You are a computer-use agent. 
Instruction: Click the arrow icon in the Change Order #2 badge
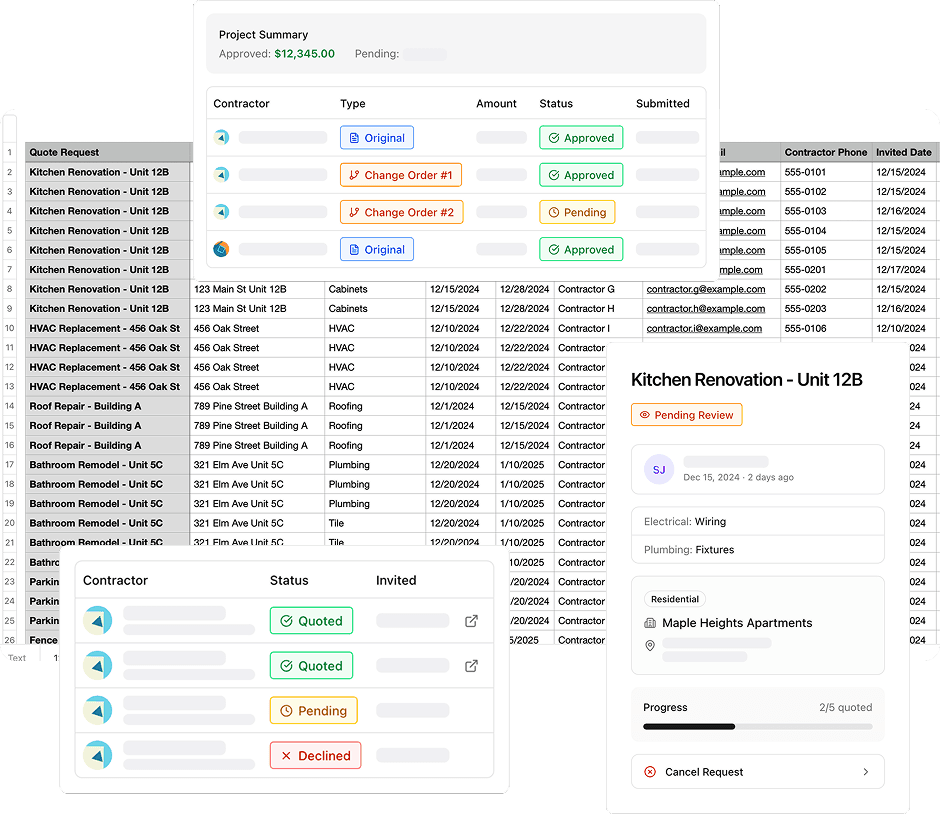point(354,212)
